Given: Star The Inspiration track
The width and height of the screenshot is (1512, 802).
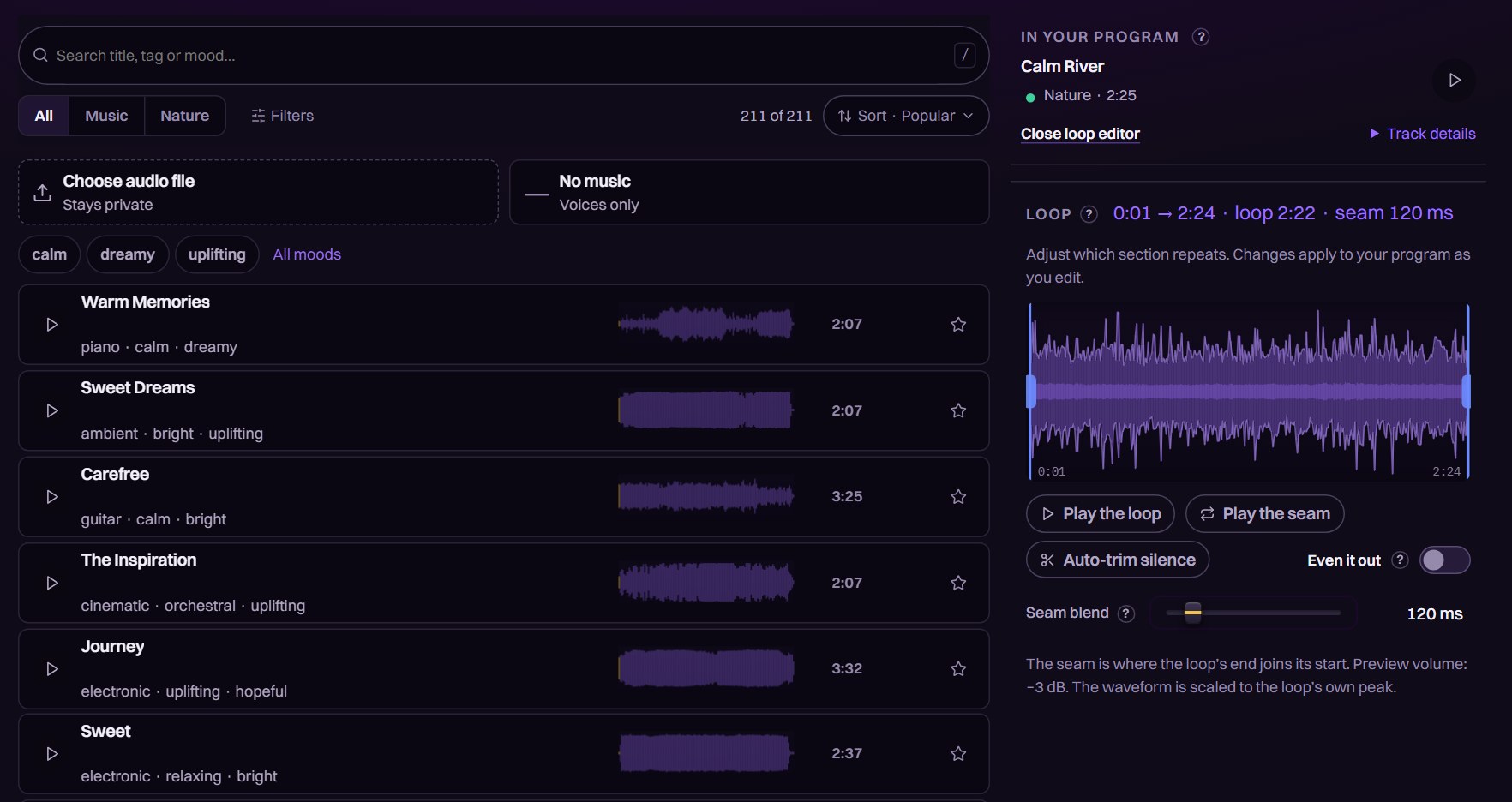Looking at the screenshot, I should click(x=958, y=583).
